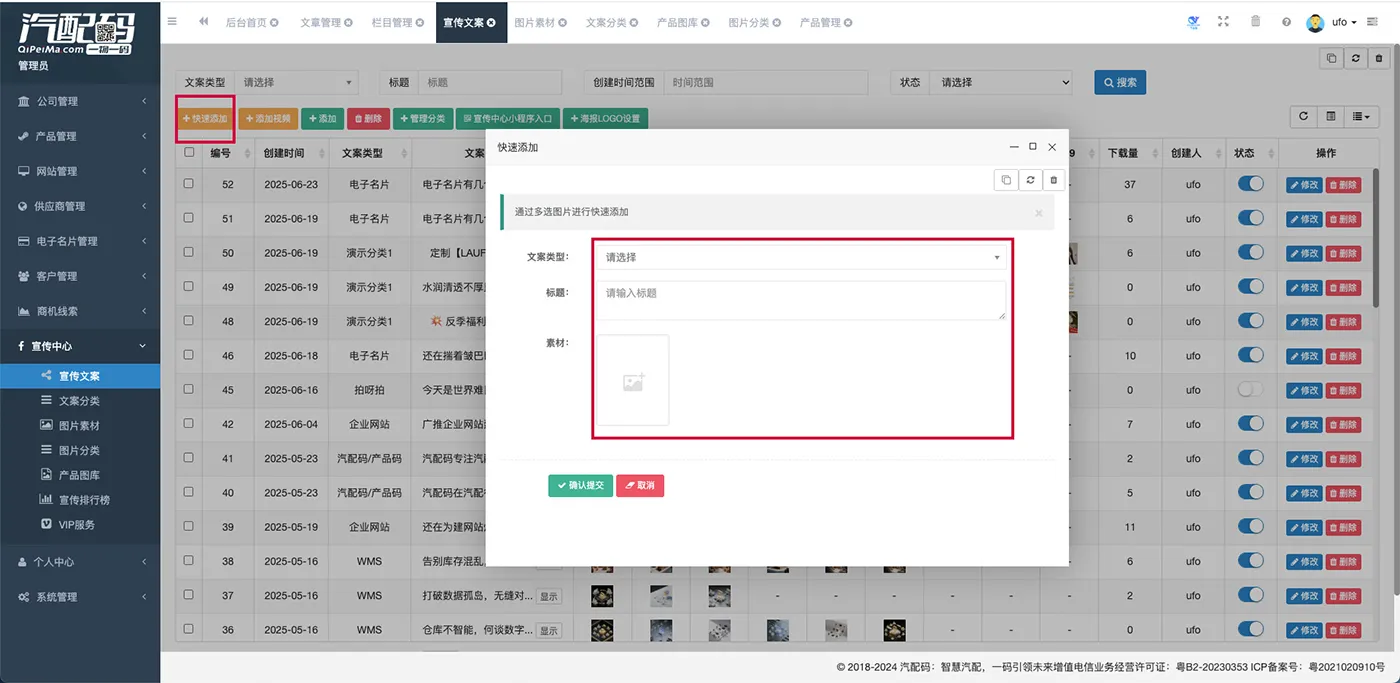Open the 文案类型 dropdown in dialog
This screenshot has height=683, width=1400.
801,257
